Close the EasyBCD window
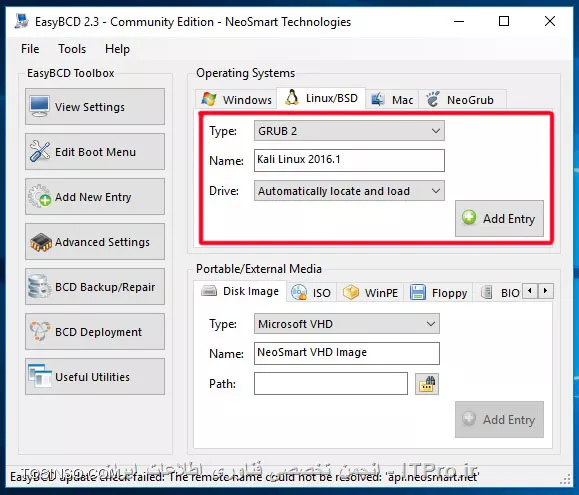579x495 pixels. coord(550,21)
